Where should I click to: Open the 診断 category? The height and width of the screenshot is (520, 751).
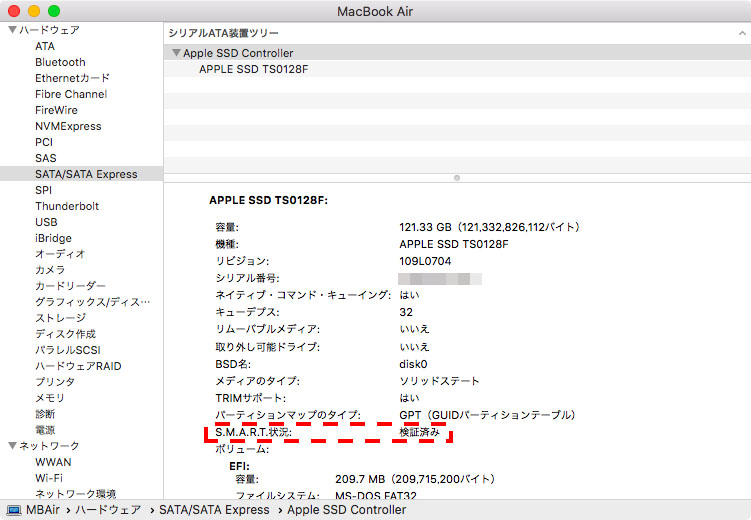pos(45,414)
